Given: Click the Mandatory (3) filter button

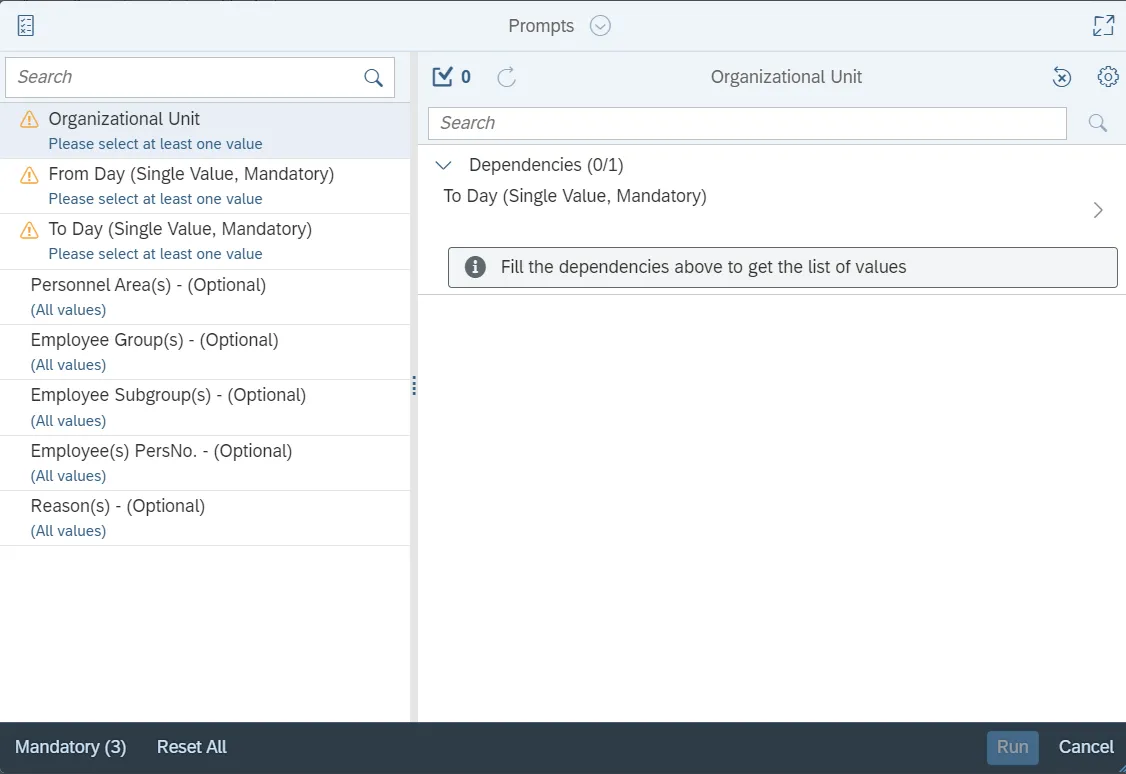Looking at the screenshot, I should point(71,747).
